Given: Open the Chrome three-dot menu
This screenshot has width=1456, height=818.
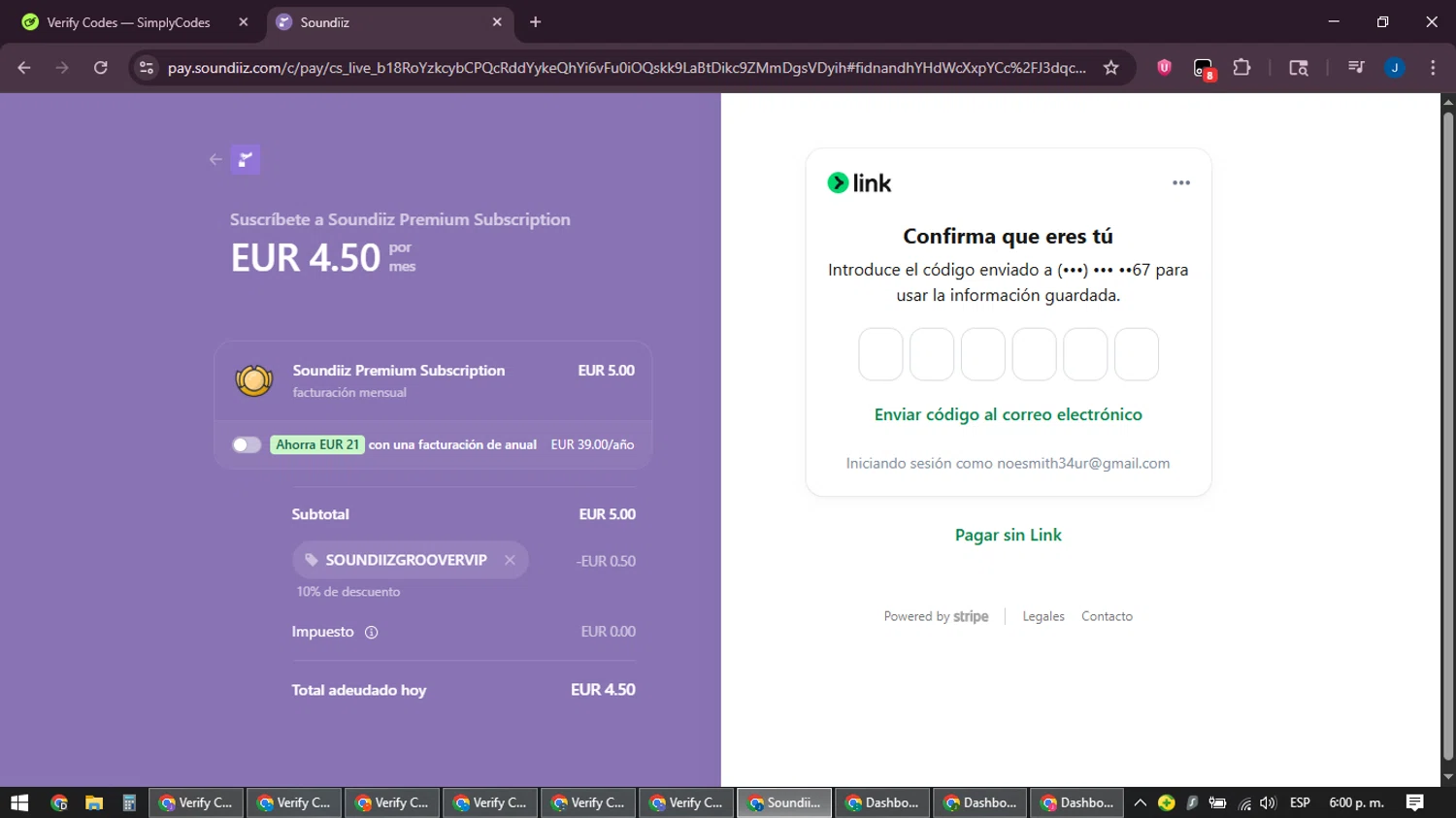Looking at the screenshot, I should (x=1433, y=68).
